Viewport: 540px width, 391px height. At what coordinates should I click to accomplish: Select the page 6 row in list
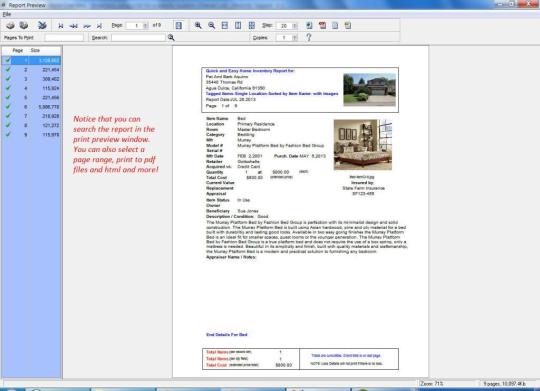point(32,107)
